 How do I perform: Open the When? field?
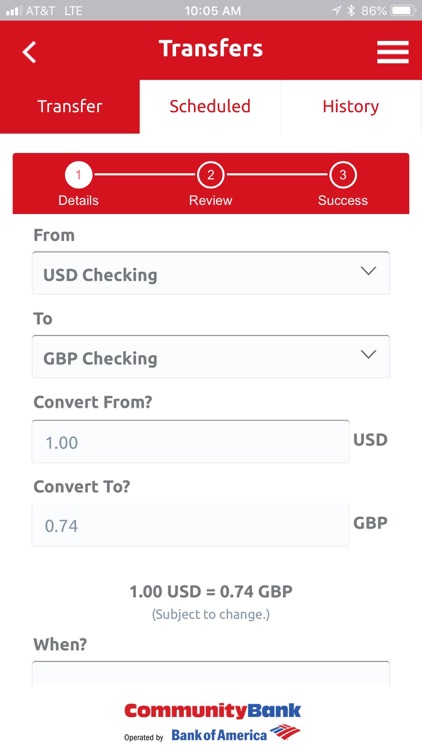(x=211, y=673)
